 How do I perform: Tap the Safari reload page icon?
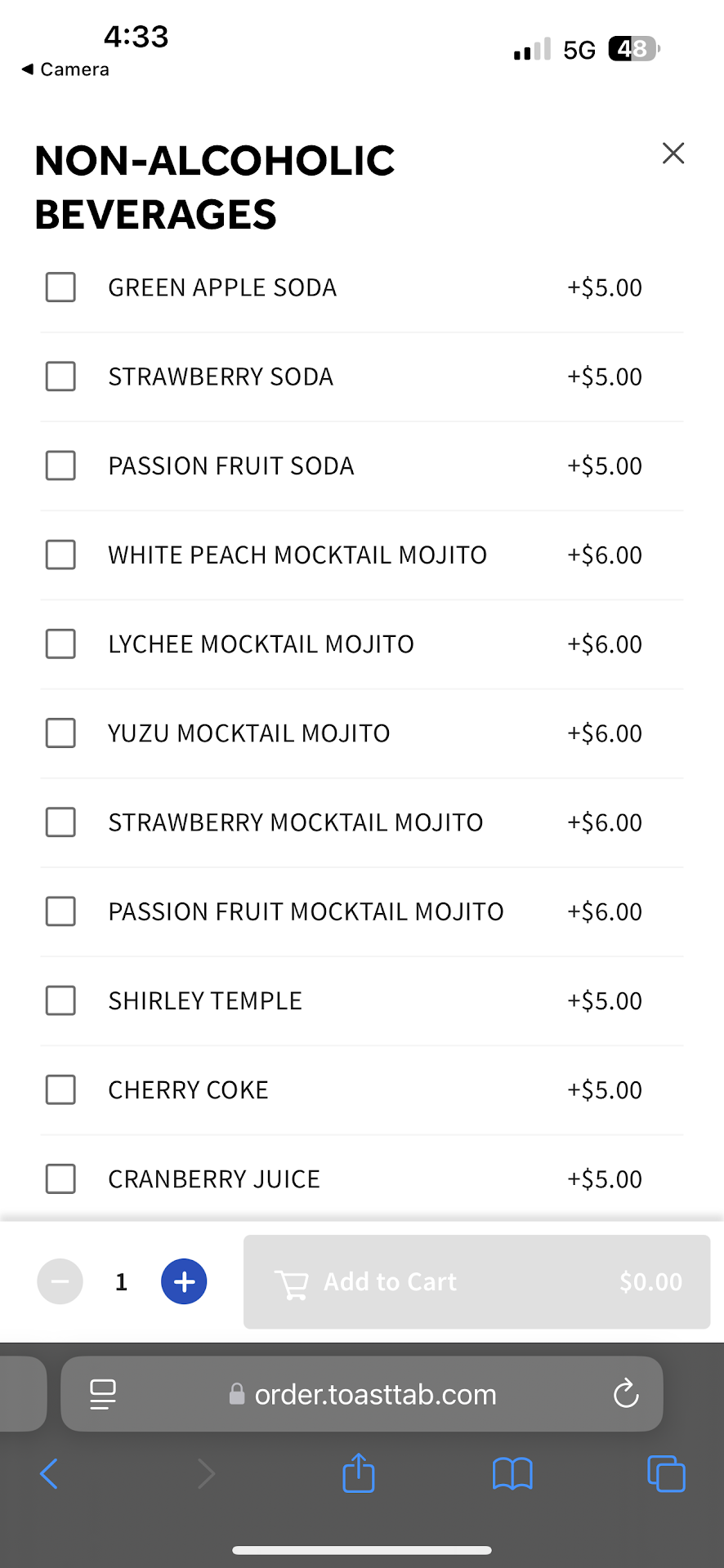pos(626,1394)
